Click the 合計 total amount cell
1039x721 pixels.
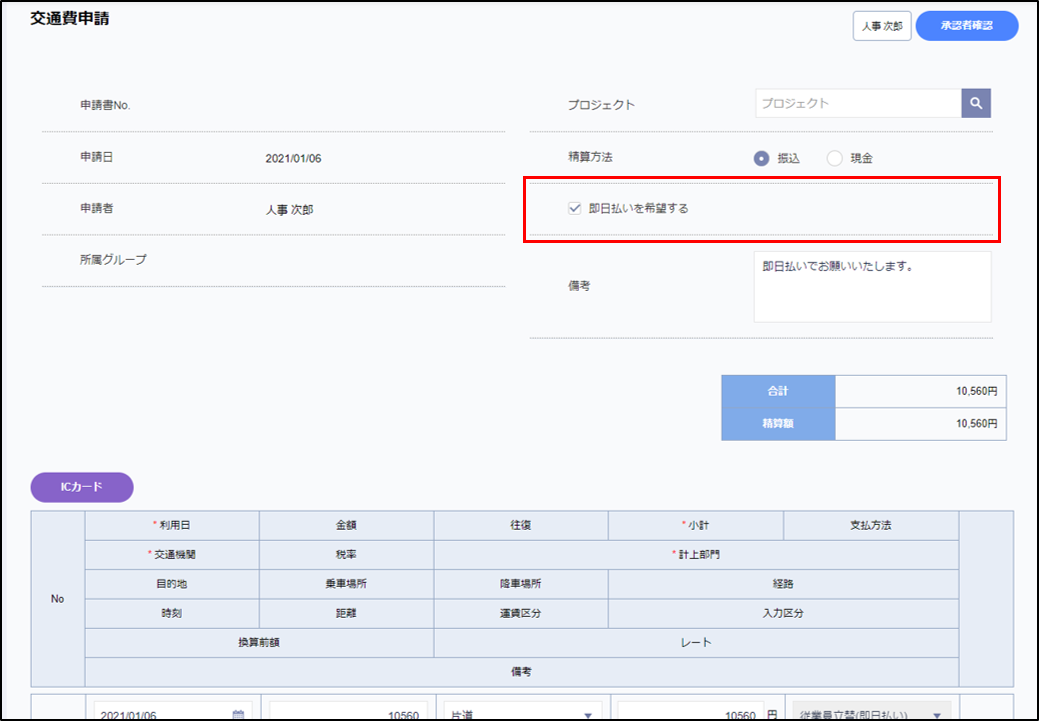[920, 391]
